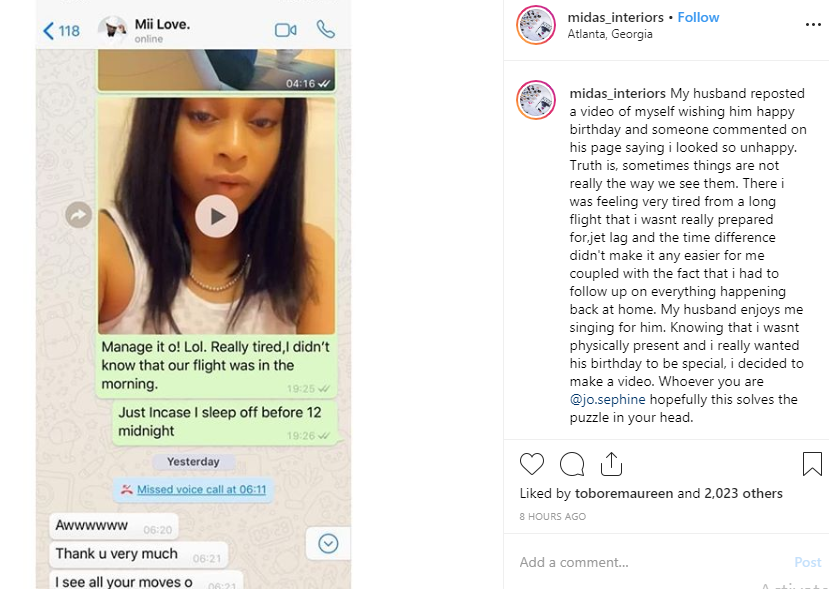Screen dimensions: 829x589
Task: Like the post with the heart icon
Action: [x=531, y=464]
